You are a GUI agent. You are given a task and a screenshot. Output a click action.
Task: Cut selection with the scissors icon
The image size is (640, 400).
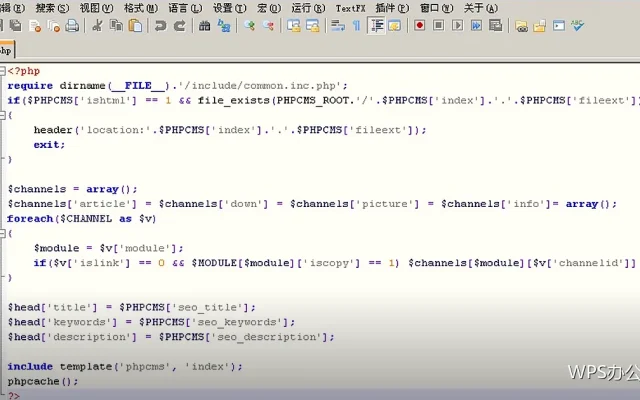coord(97,26)
